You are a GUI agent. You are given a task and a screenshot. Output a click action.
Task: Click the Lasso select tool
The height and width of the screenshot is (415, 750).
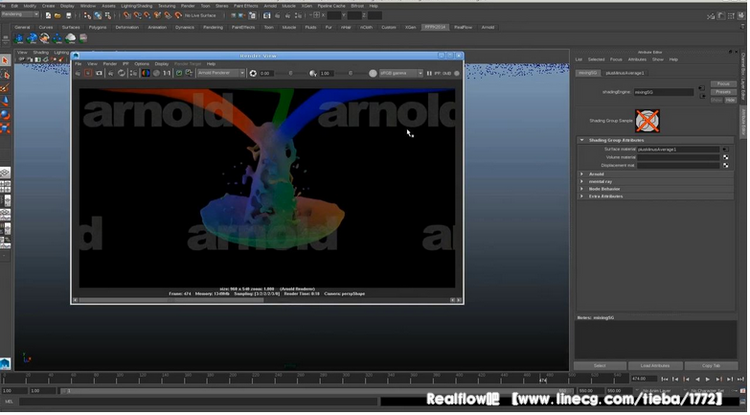(x=5, y=75)
